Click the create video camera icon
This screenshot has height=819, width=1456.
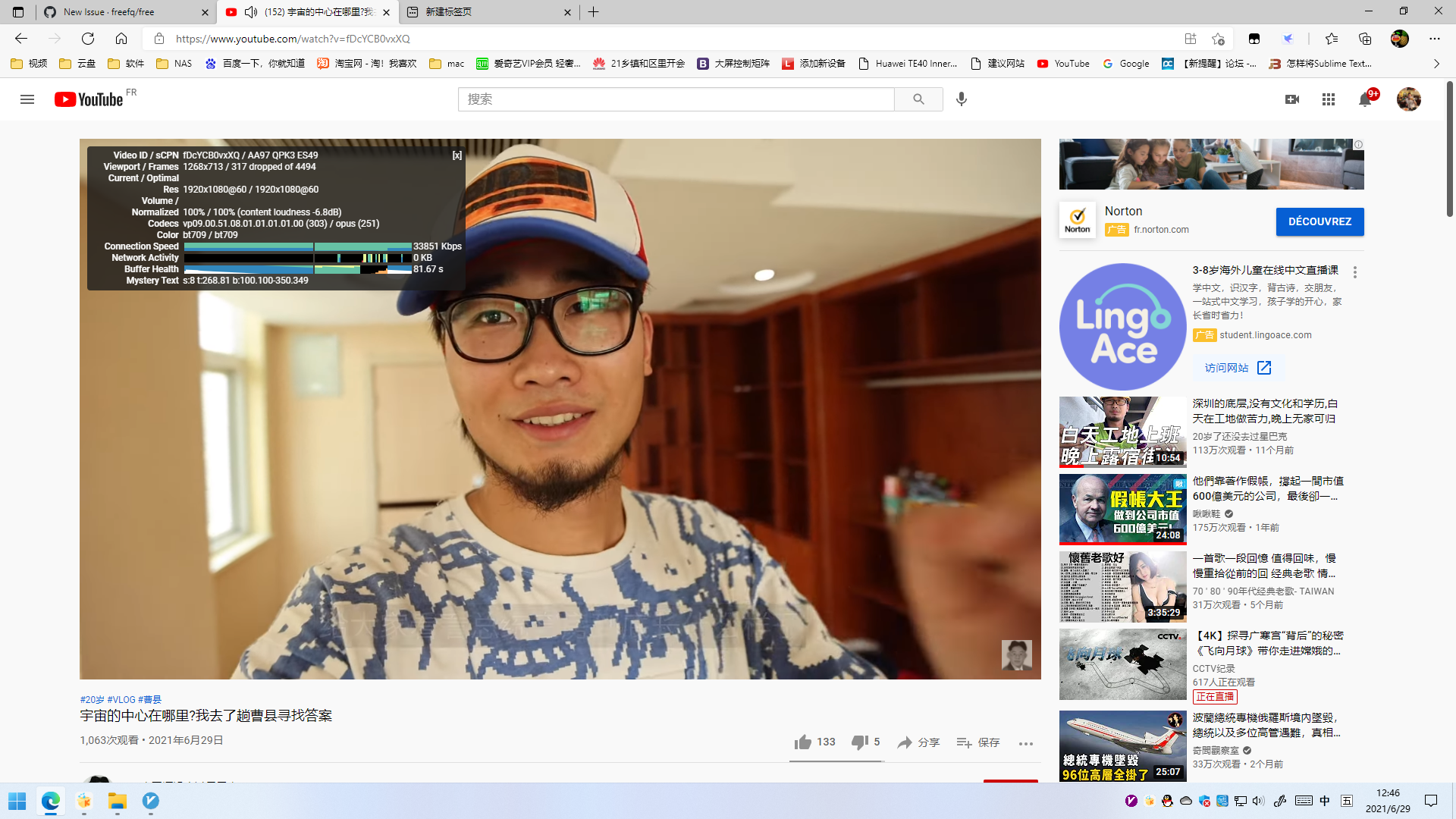coord(1292,99)
